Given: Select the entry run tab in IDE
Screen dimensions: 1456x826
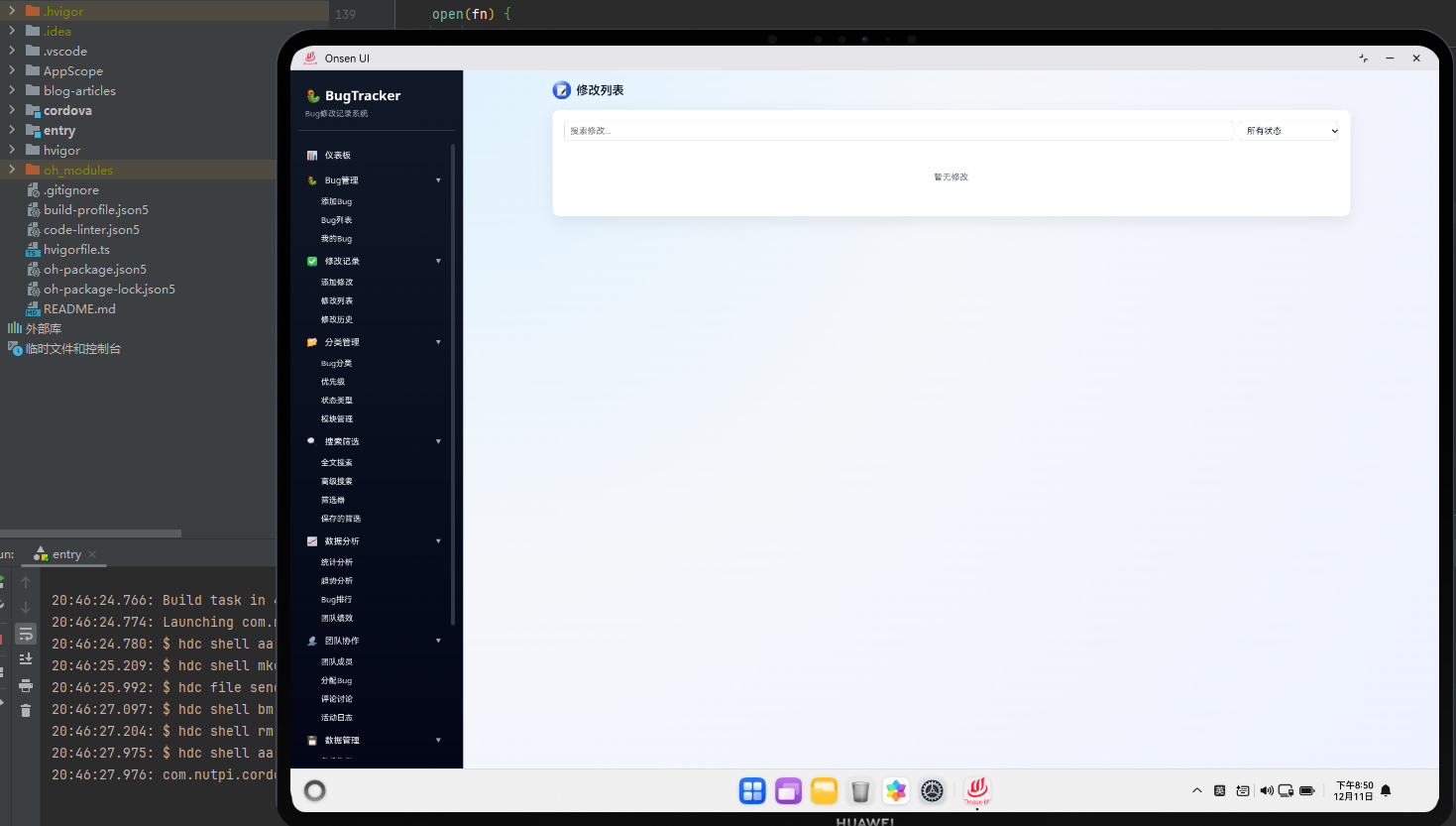Looking at the screenshot, I should [65, 554].
